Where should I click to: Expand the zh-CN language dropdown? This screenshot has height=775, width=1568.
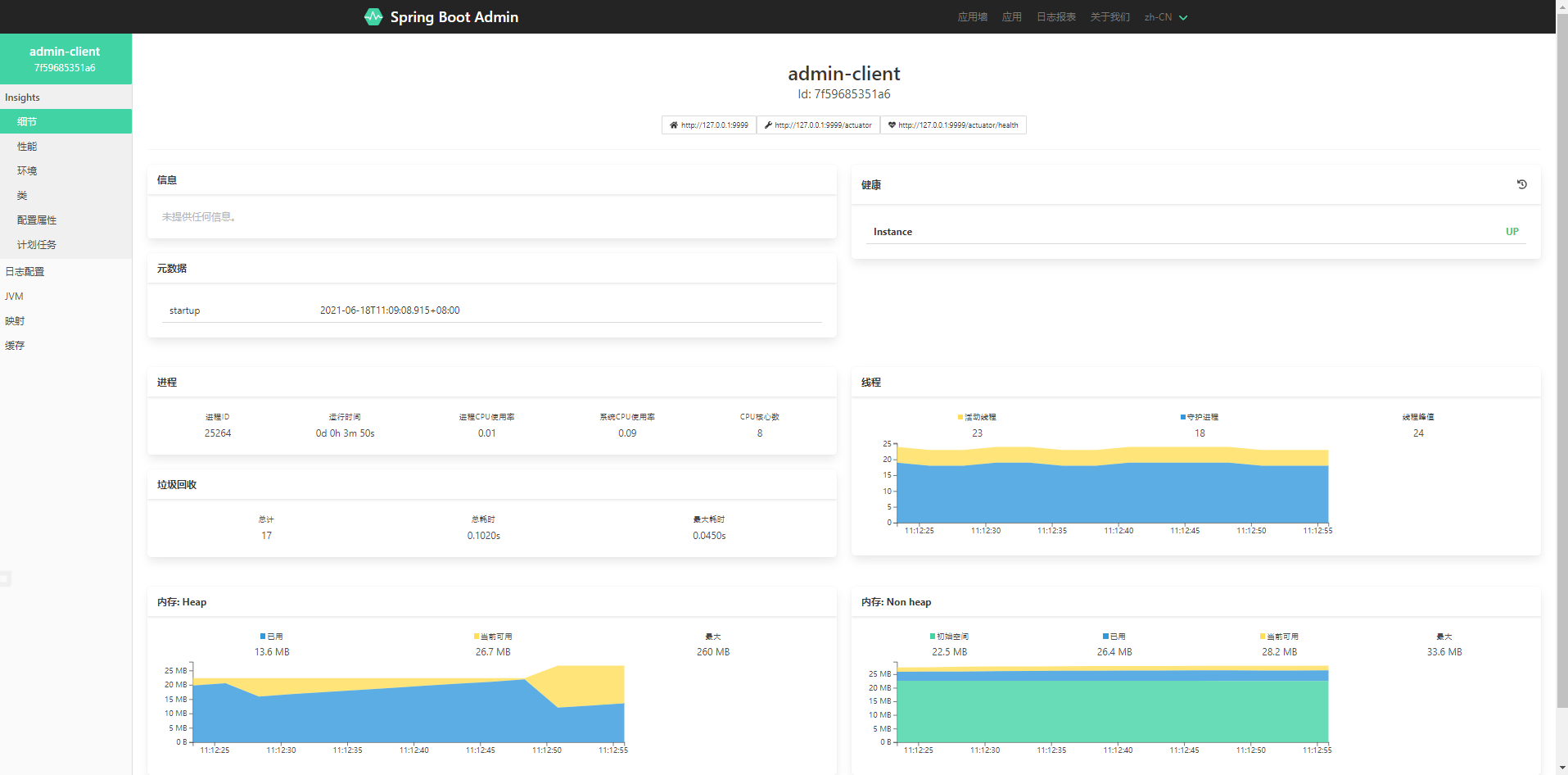click(1165, 17)
